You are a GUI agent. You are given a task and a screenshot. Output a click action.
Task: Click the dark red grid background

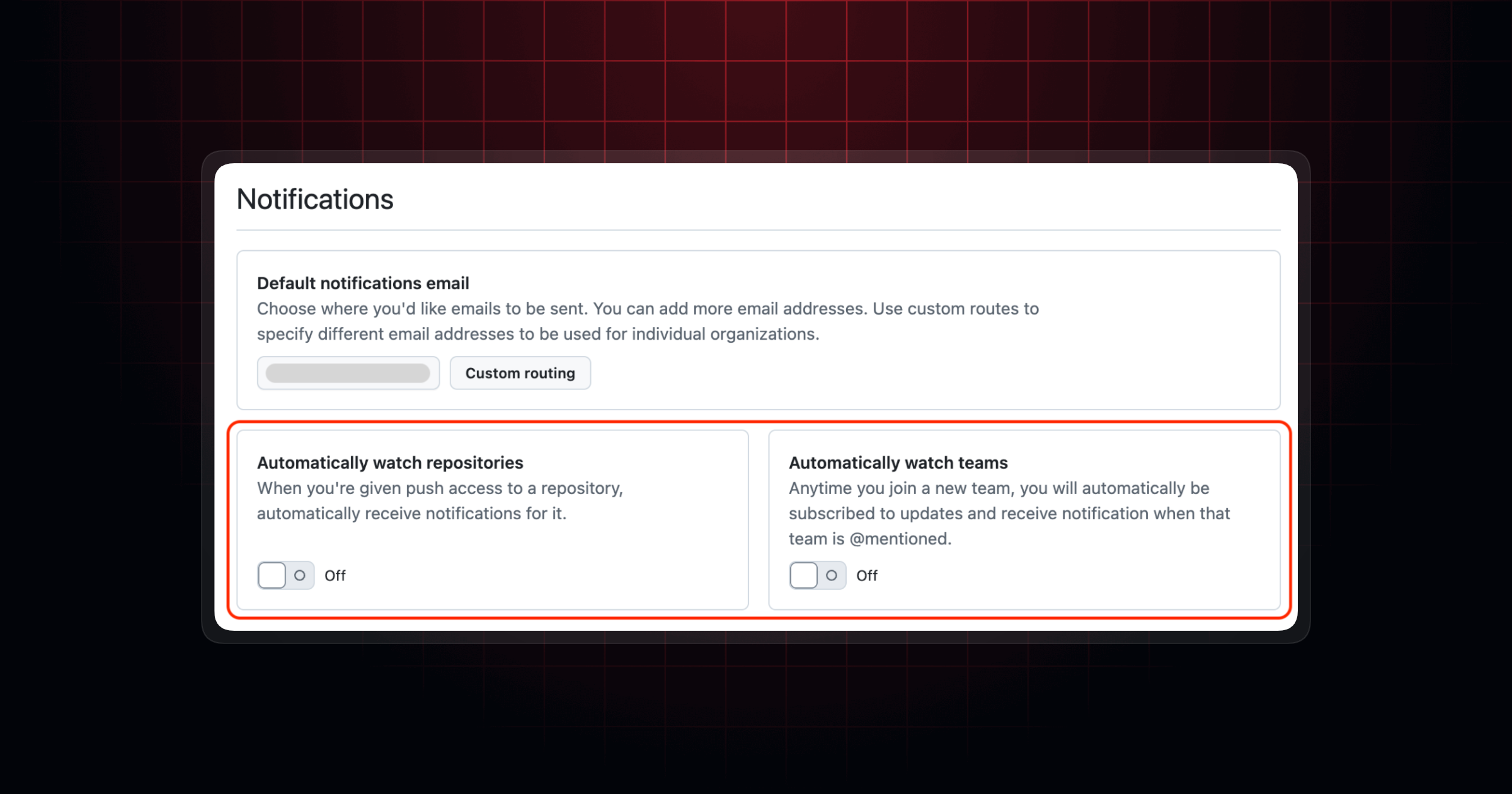[756, 76]
